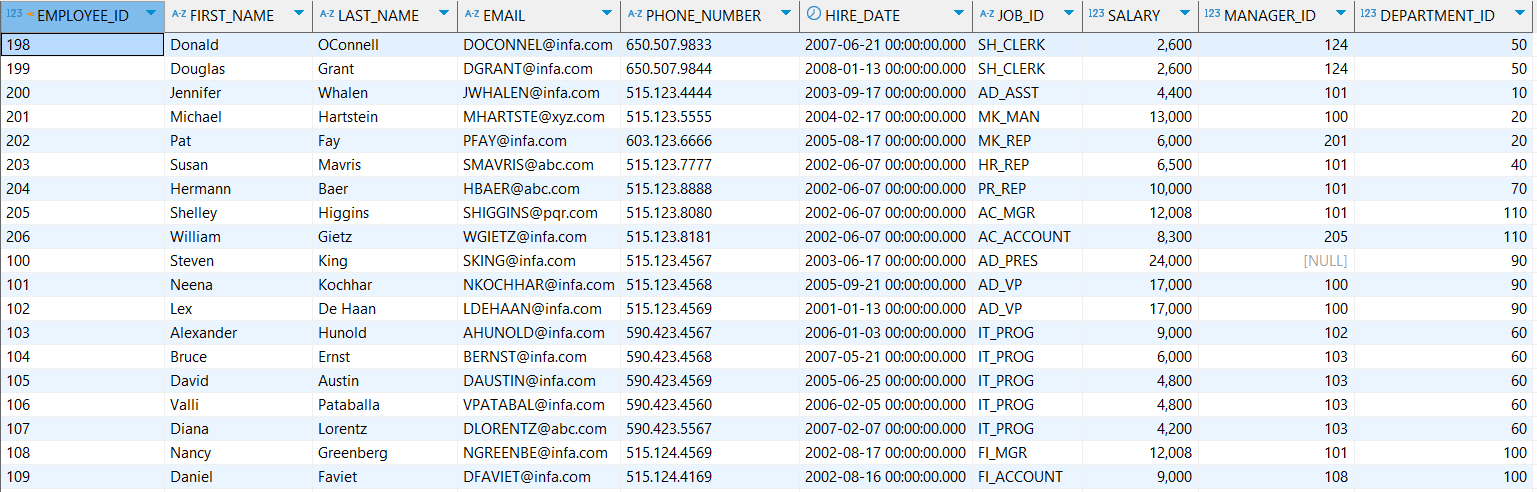1537x492 pixels.
Task: Select employee ID cell 100
Action: 82,261
